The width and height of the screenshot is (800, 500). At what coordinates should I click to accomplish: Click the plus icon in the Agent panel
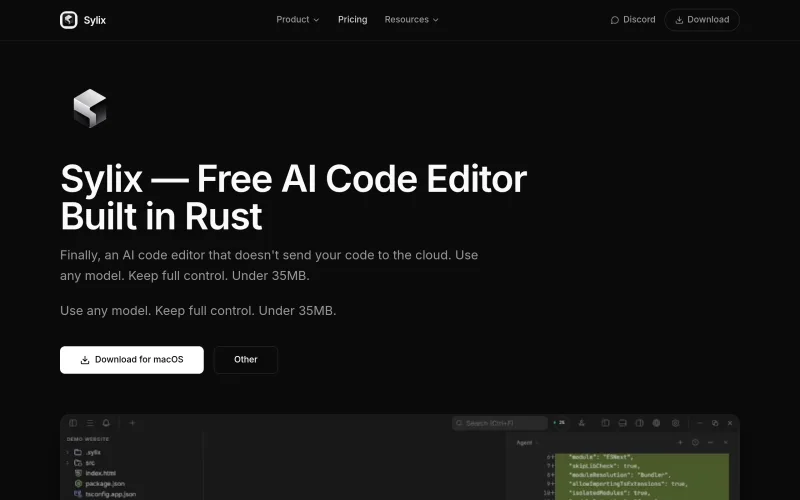click(680, 442)
